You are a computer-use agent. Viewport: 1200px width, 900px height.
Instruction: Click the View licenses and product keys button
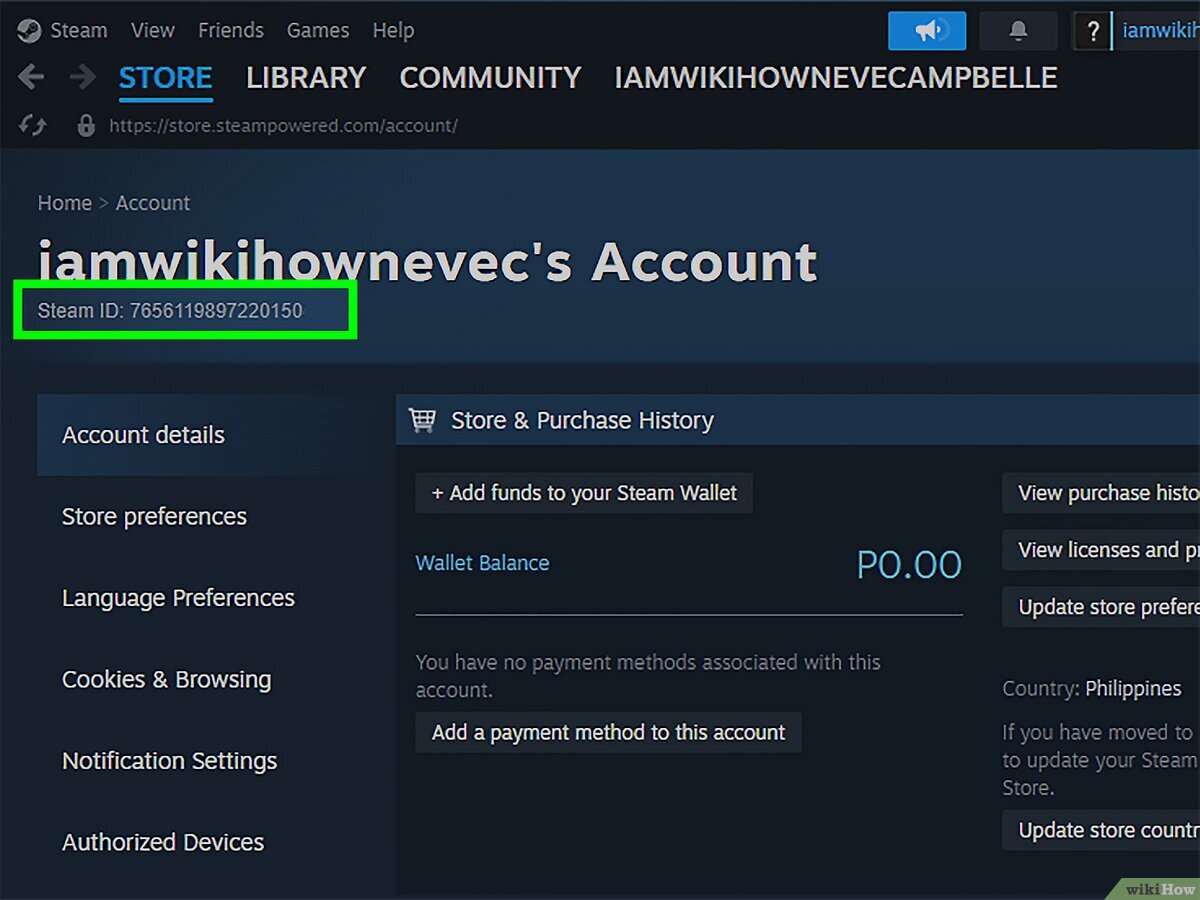[1101, 550]
